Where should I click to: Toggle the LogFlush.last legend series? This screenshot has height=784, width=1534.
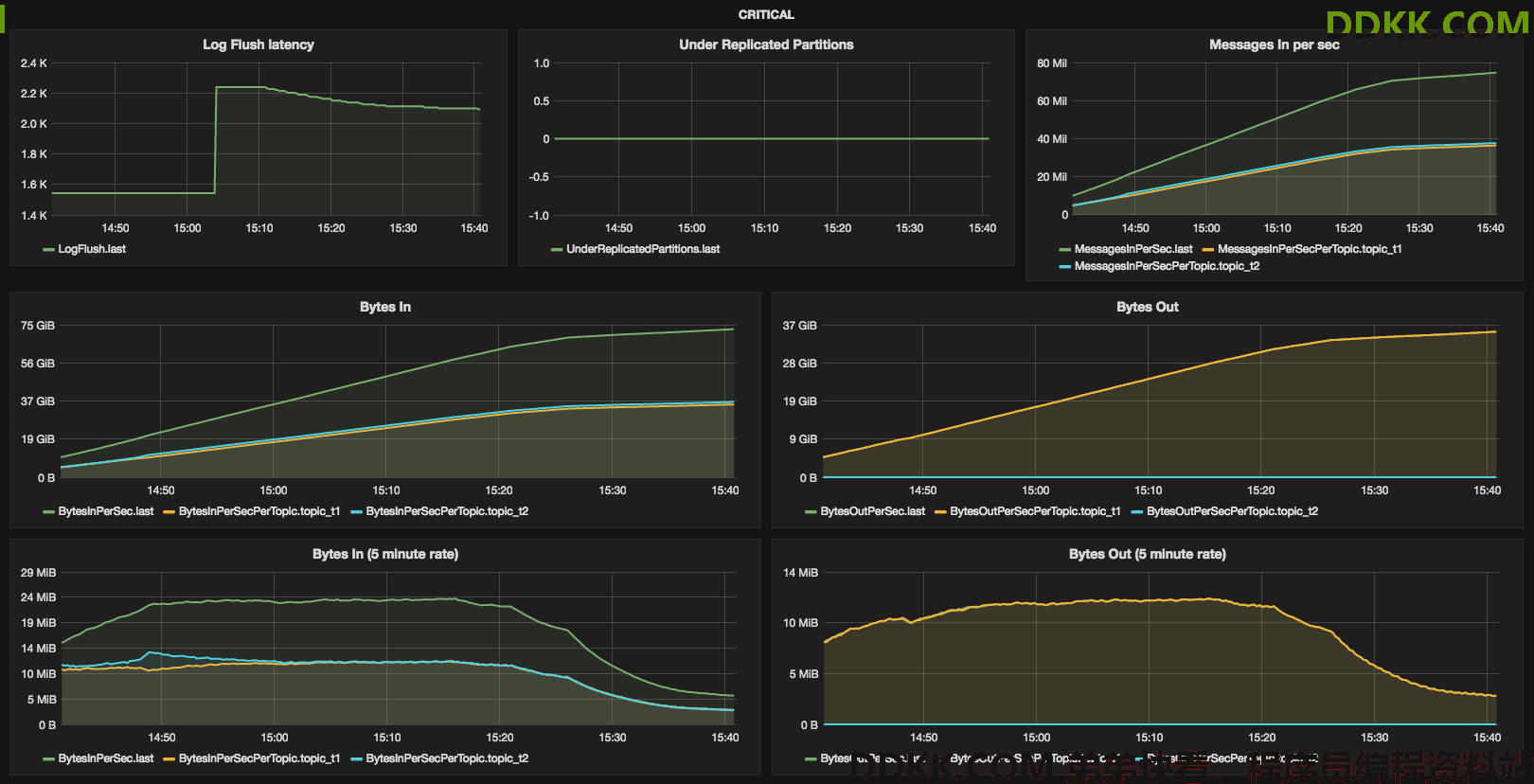[92, 249]
